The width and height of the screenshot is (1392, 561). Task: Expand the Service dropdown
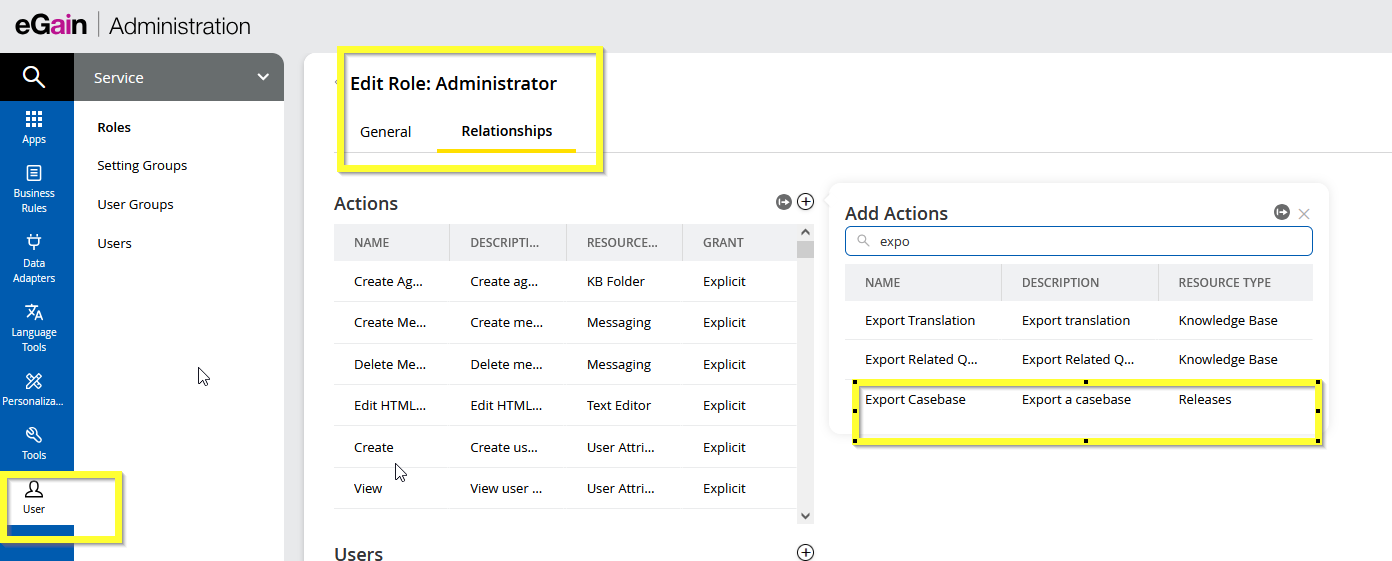pos(263,77)
